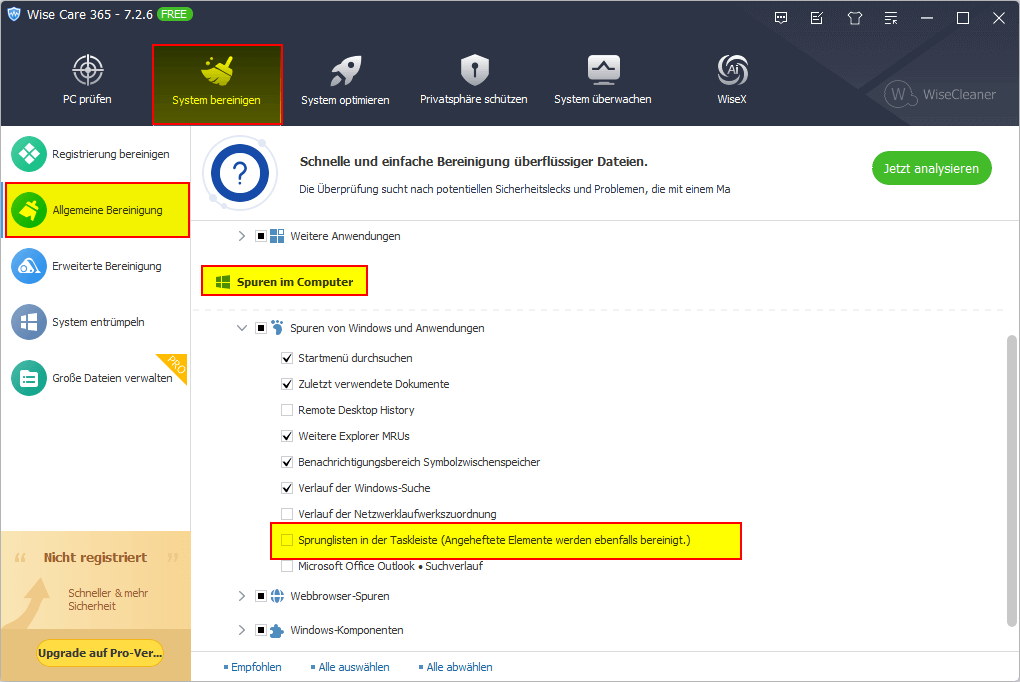This screenshot has height=682, width=1020.
Task: Enable Remote Desktop History checkbox
Action: [287, 410]
